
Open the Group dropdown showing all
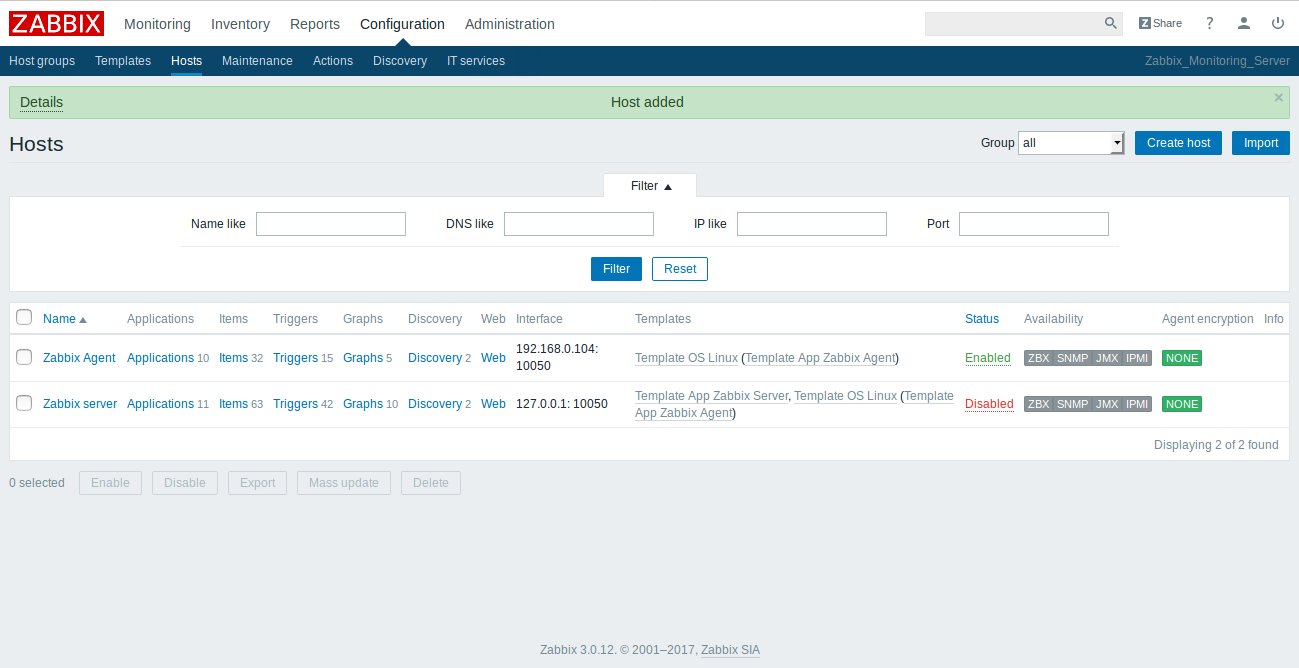1070,142
